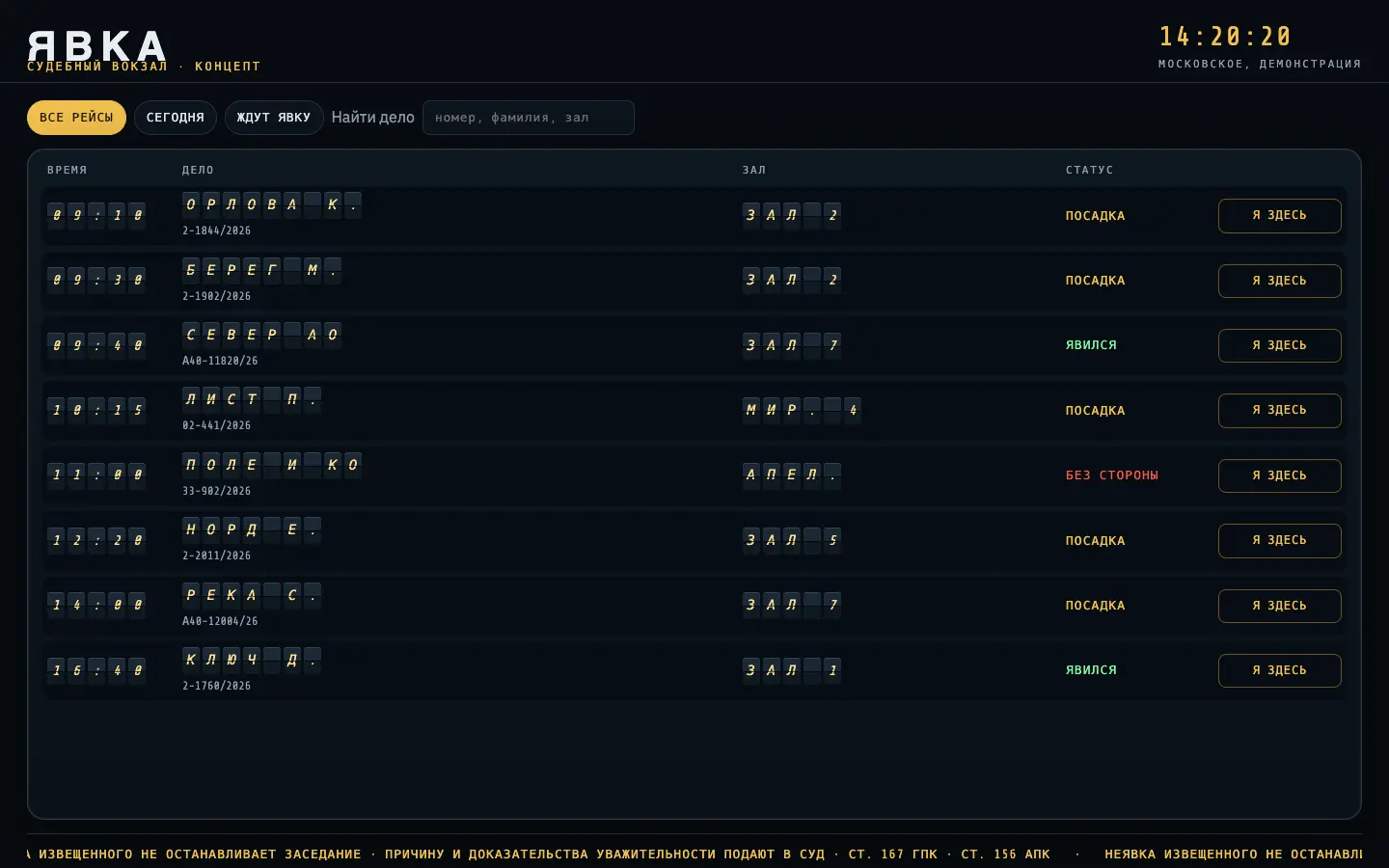Screen dimensions: 1389x868
Task: Click the ЗАЛ column header
Action: (x=754, y=170)
